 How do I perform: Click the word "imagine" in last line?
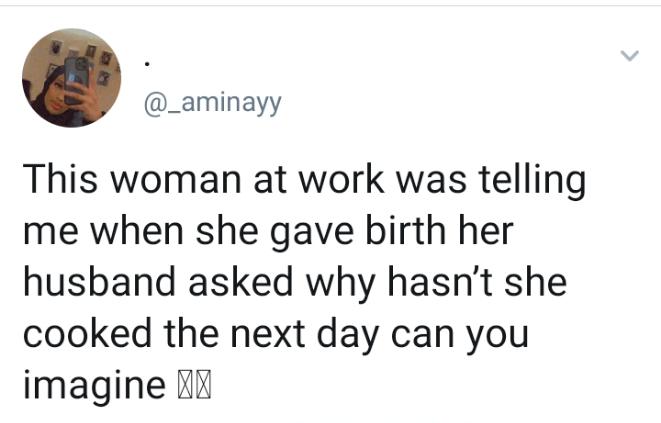tap(94, 386)
